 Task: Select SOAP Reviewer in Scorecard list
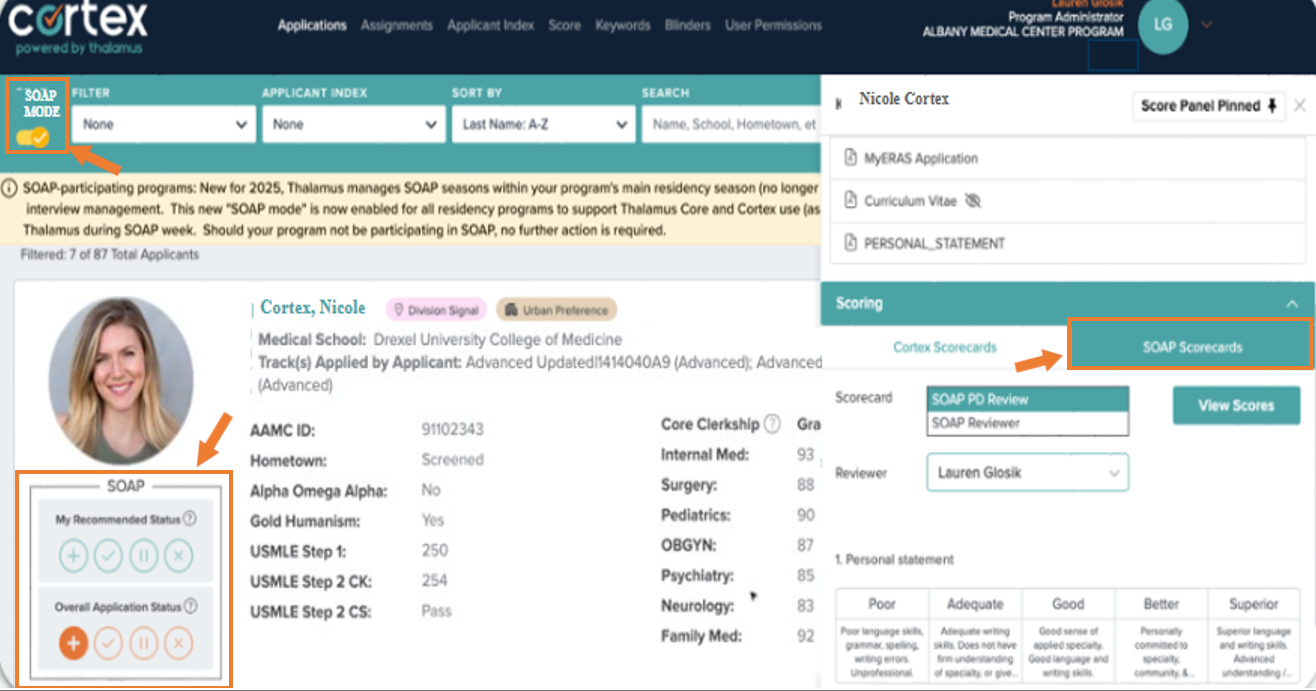click(x=1028, y=423)
